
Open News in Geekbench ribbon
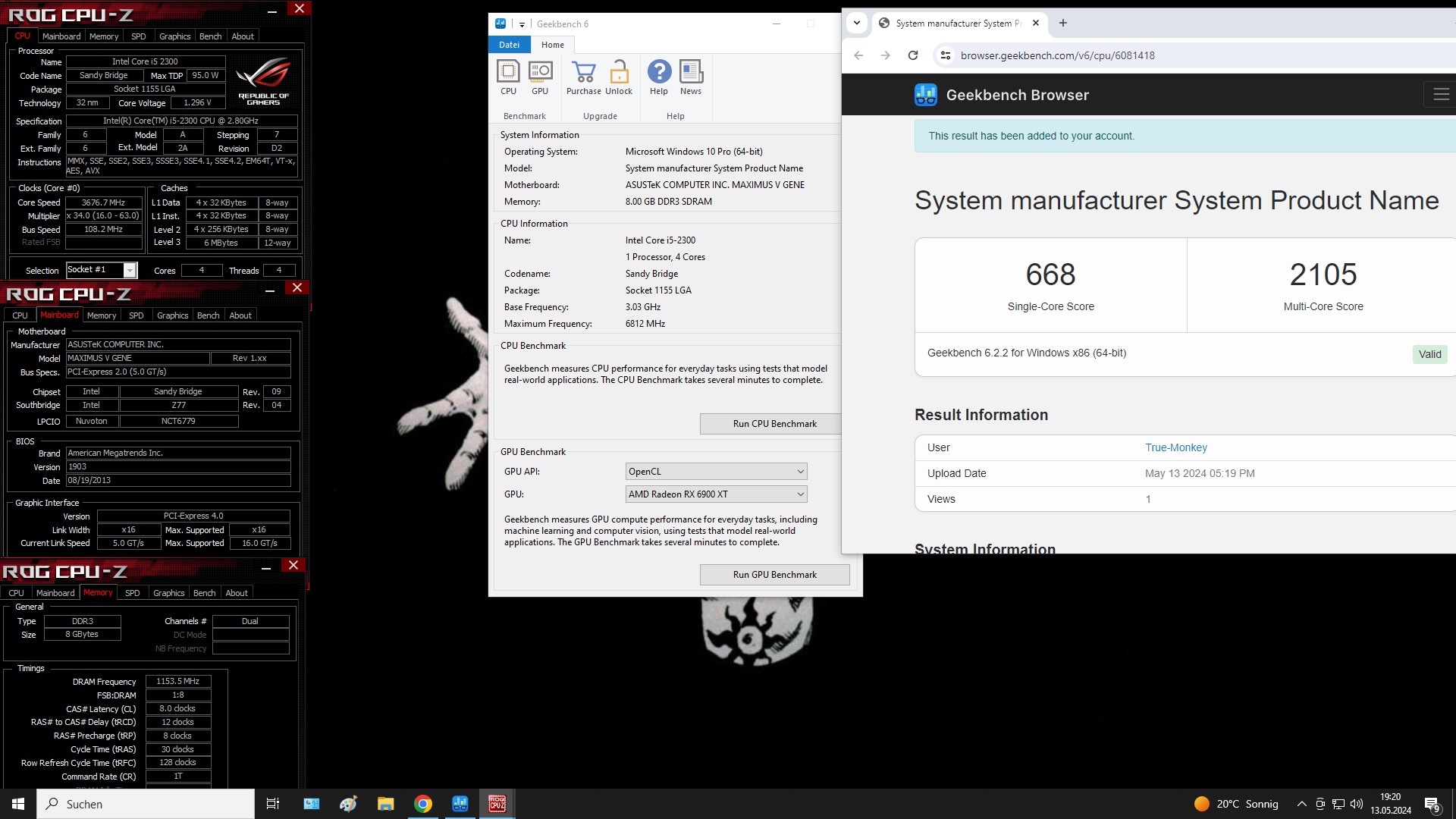tap(691, 77)
